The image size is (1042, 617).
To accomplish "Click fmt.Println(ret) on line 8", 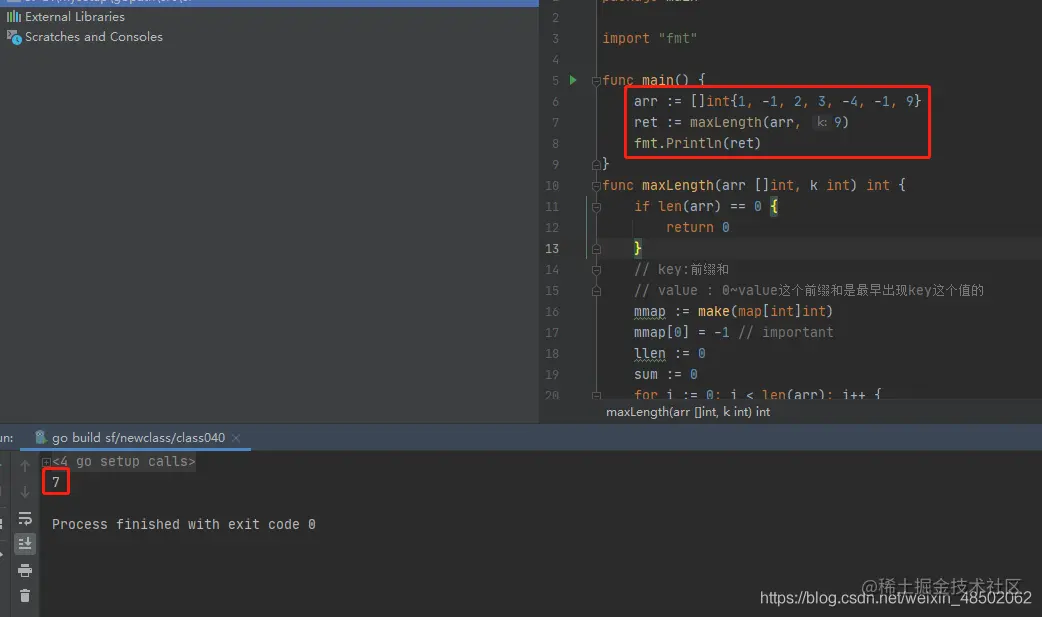I will click(697, 143).
